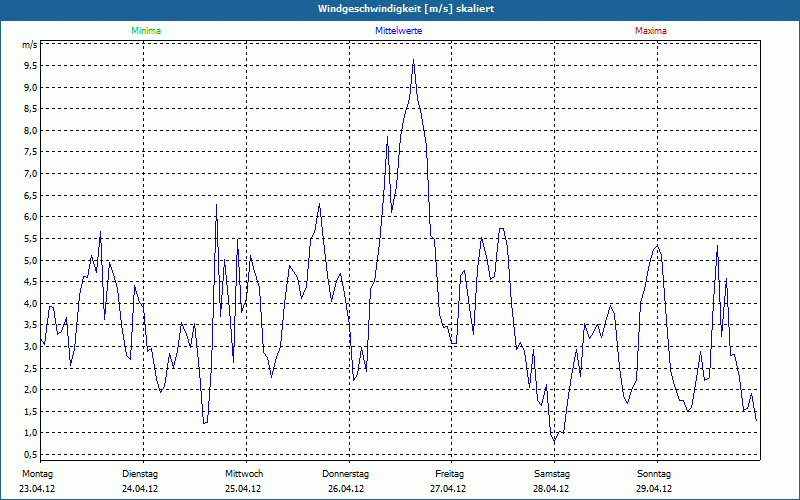Click the date 24.04.12

click(140, 489)
